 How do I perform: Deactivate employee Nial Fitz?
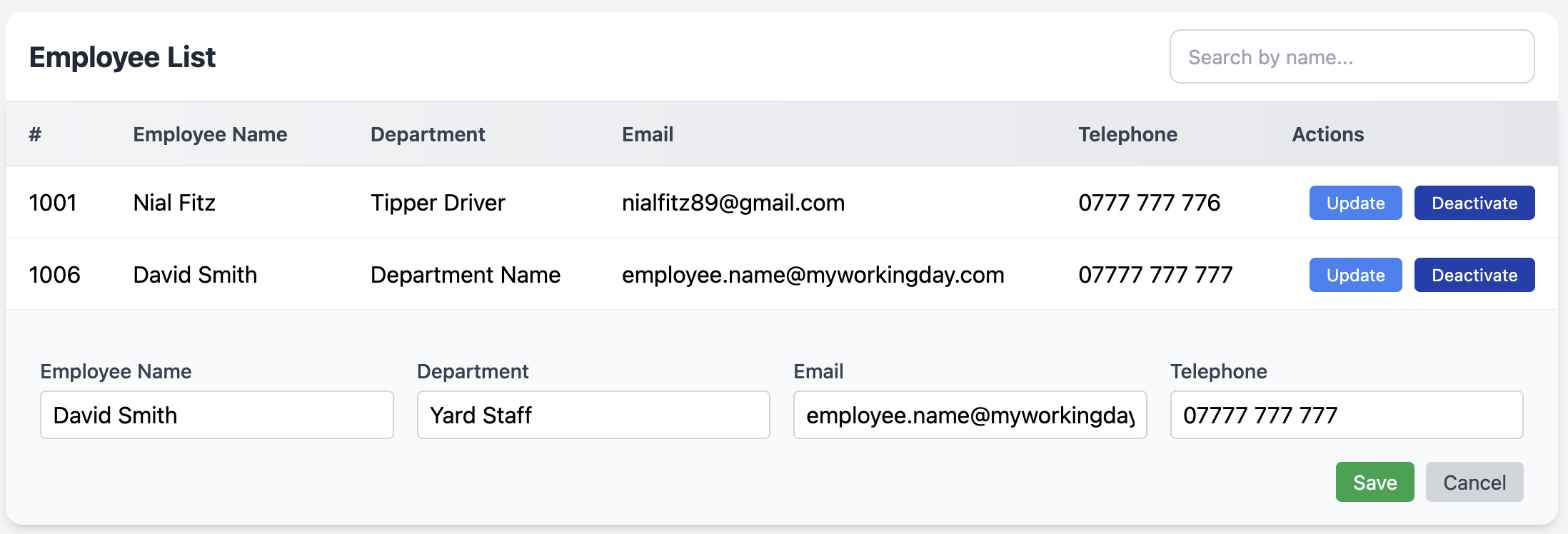pos(1474,203)
